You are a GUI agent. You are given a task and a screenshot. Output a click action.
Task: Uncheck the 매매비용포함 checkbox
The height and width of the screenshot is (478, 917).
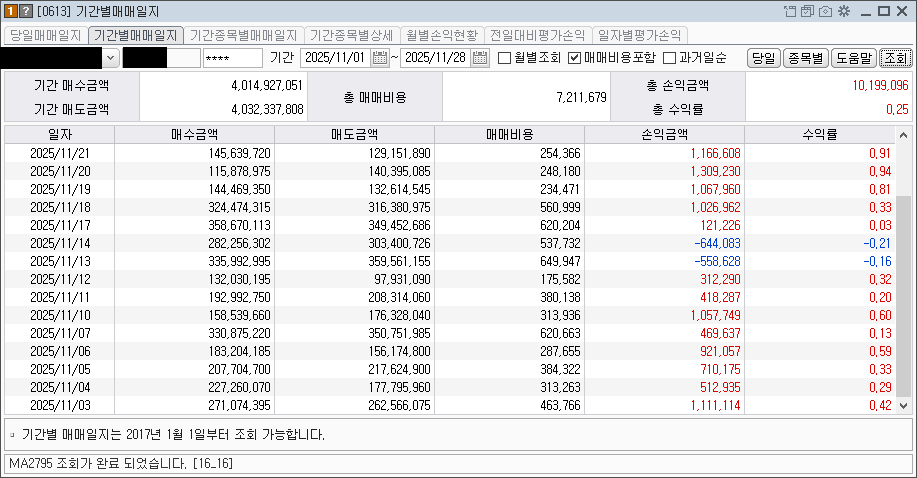[575, 58]
